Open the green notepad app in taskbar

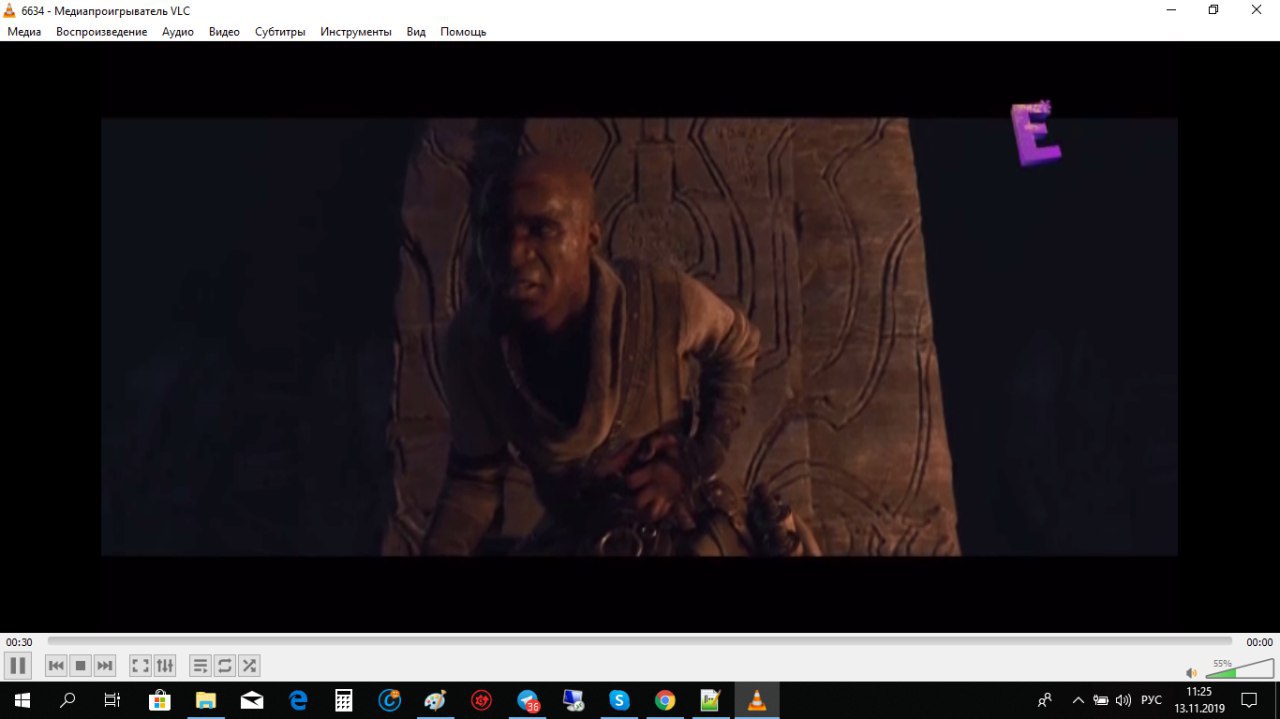tap(711, 700)
